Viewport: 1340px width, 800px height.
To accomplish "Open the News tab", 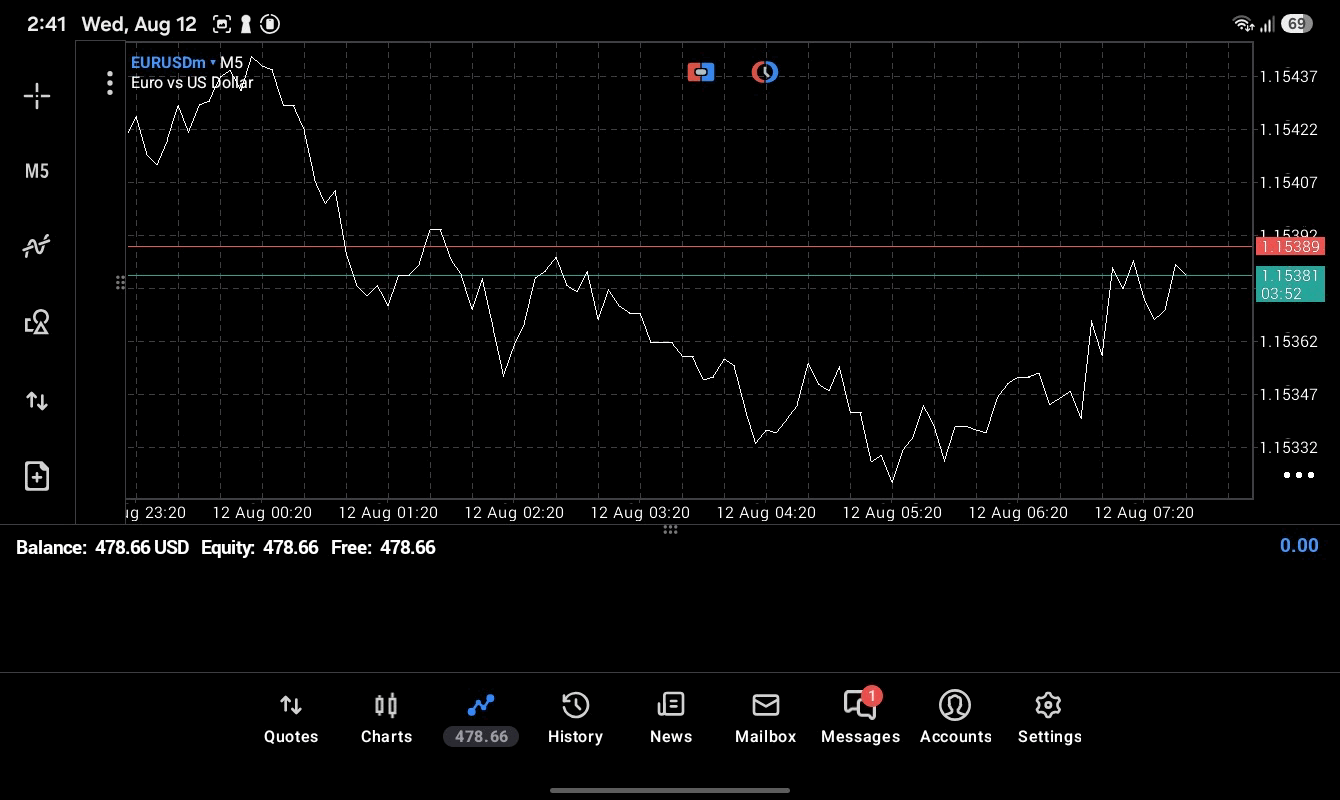I will tap(671, 719).
